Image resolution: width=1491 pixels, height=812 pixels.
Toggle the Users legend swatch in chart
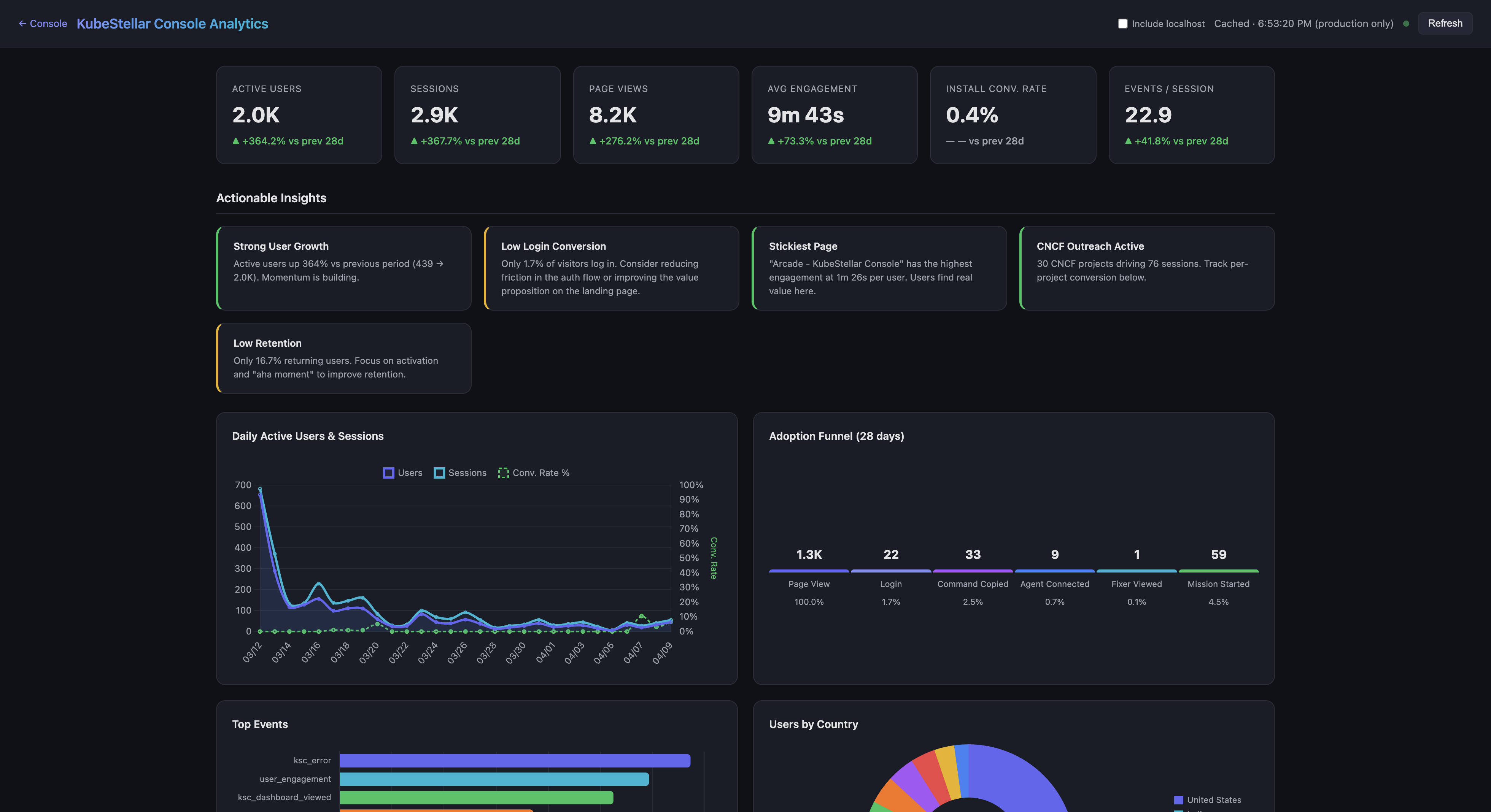coord(388,473)
